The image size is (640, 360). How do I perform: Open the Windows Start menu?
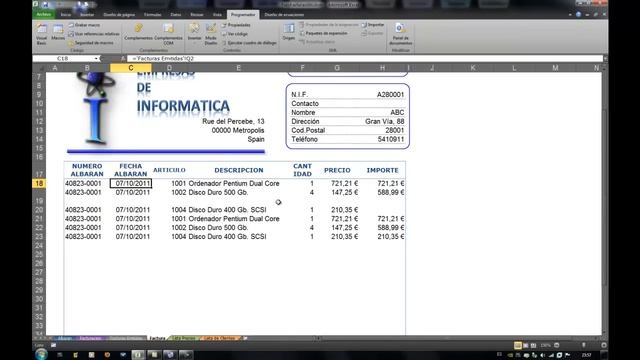[41, 355]
